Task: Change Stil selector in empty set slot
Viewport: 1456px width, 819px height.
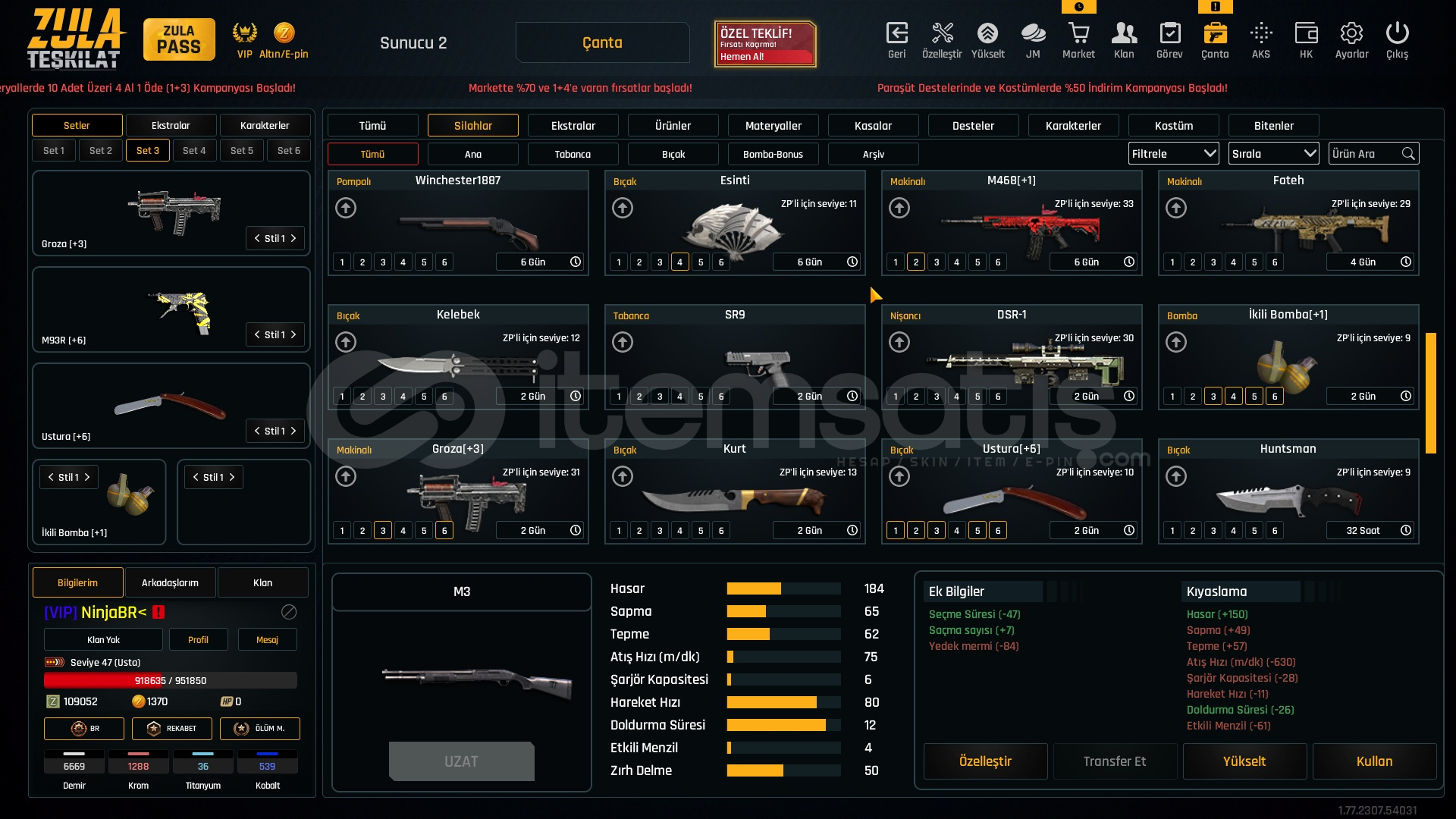Action: tap(214, 477)
